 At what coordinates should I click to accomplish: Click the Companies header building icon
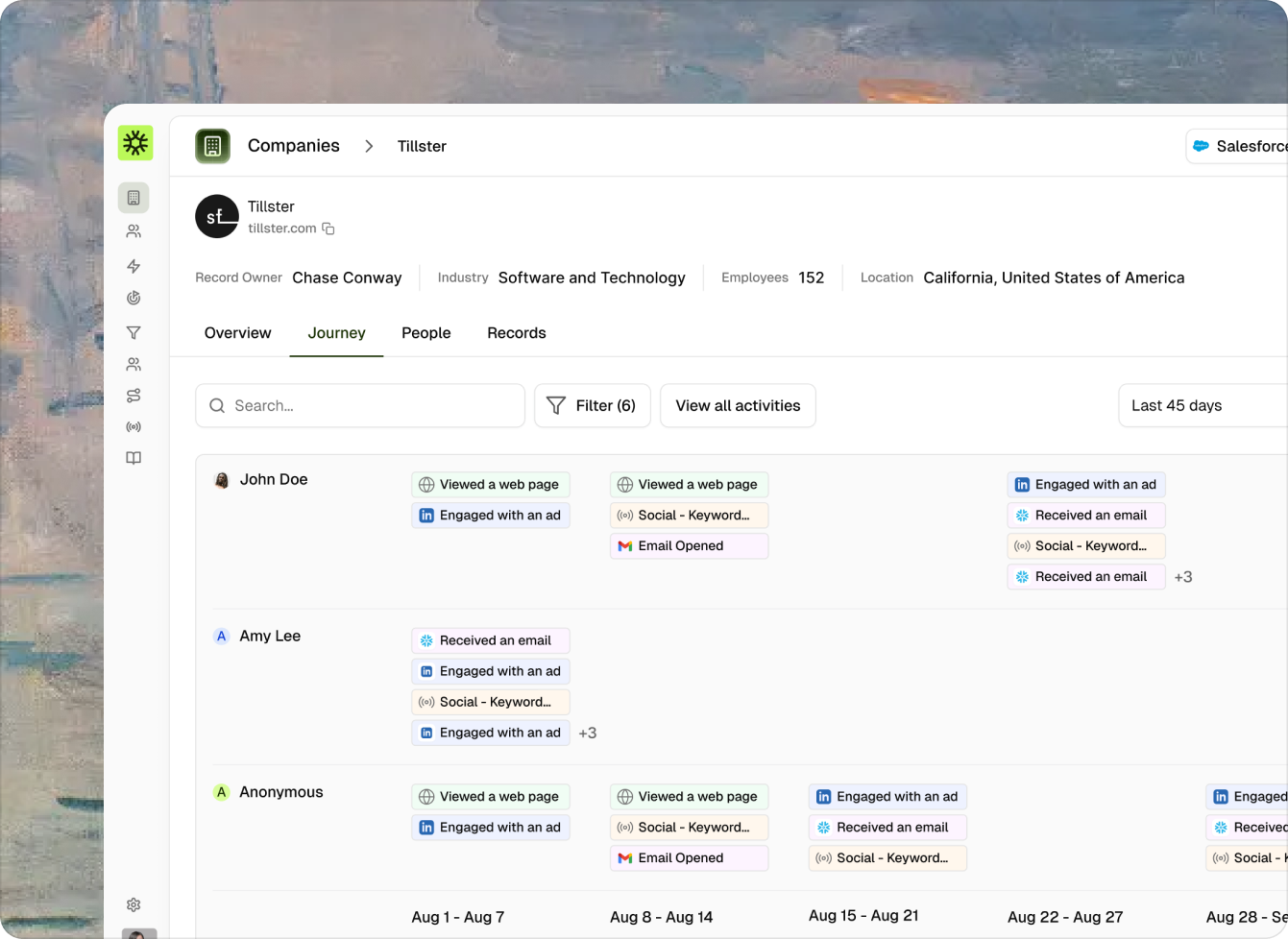tap(213, 146)
